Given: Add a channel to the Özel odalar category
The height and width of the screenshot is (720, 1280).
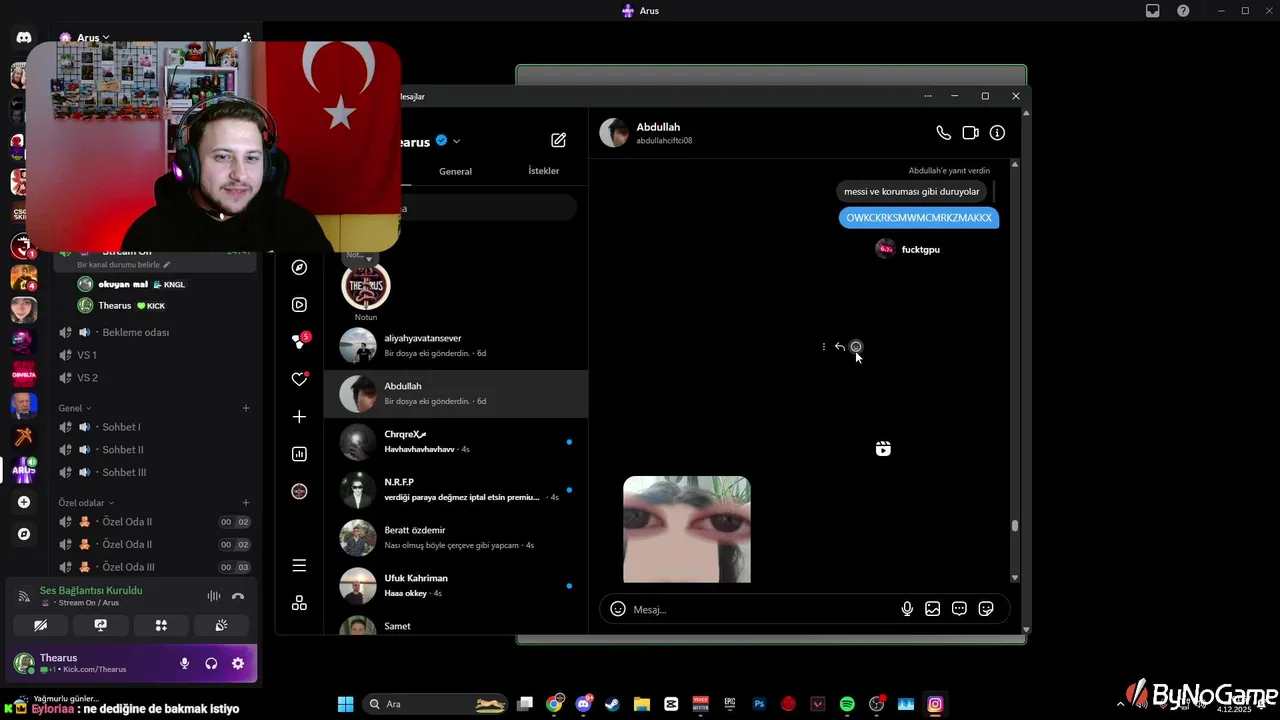Looking at the screenshot, I should 246,503.
